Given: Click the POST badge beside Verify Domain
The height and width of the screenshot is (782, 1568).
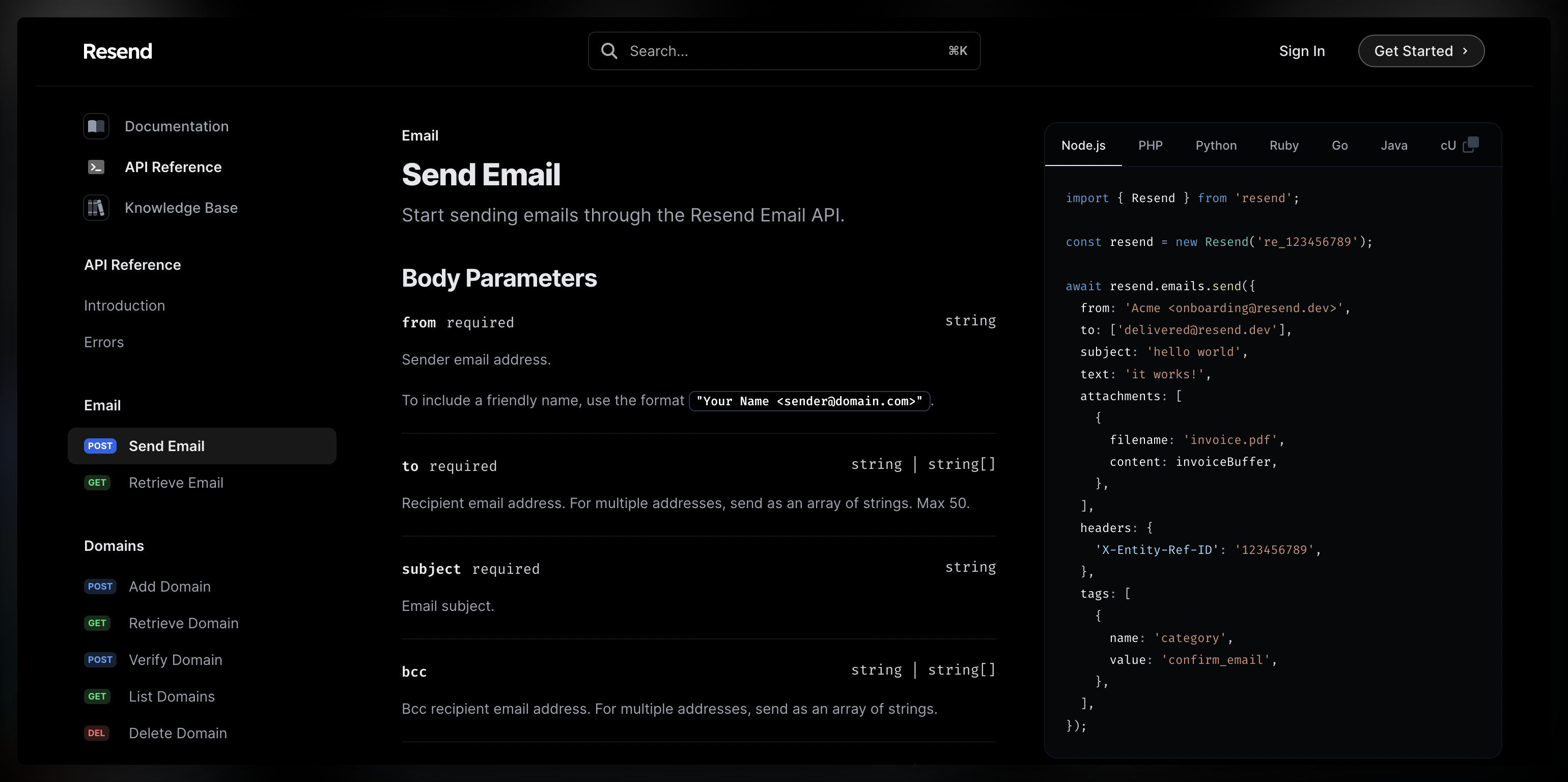Looking at the screenshot, I should (x=100, y=660).
